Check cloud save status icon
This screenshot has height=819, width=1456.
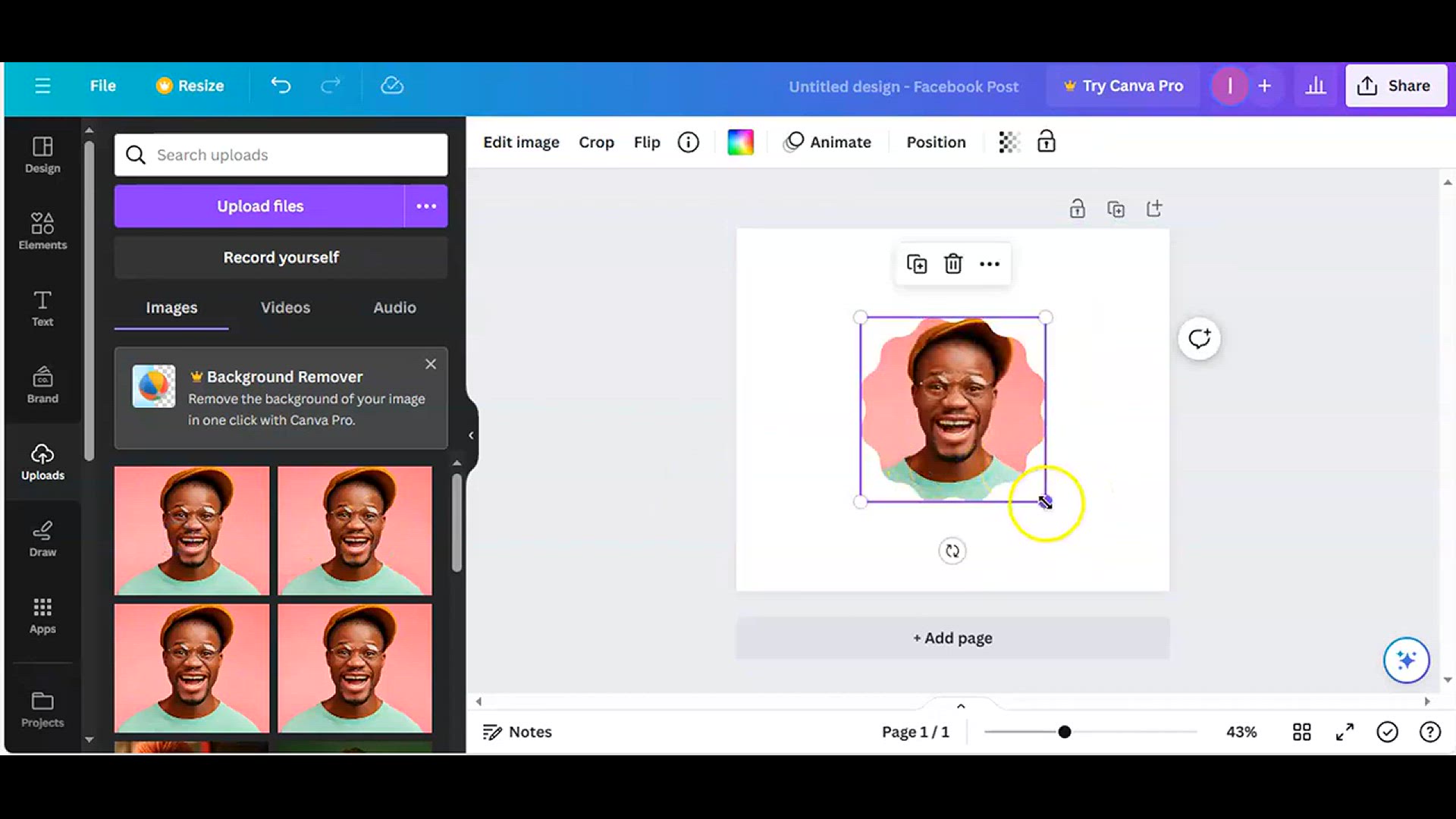pyautogui.click(x=392, y=86)
